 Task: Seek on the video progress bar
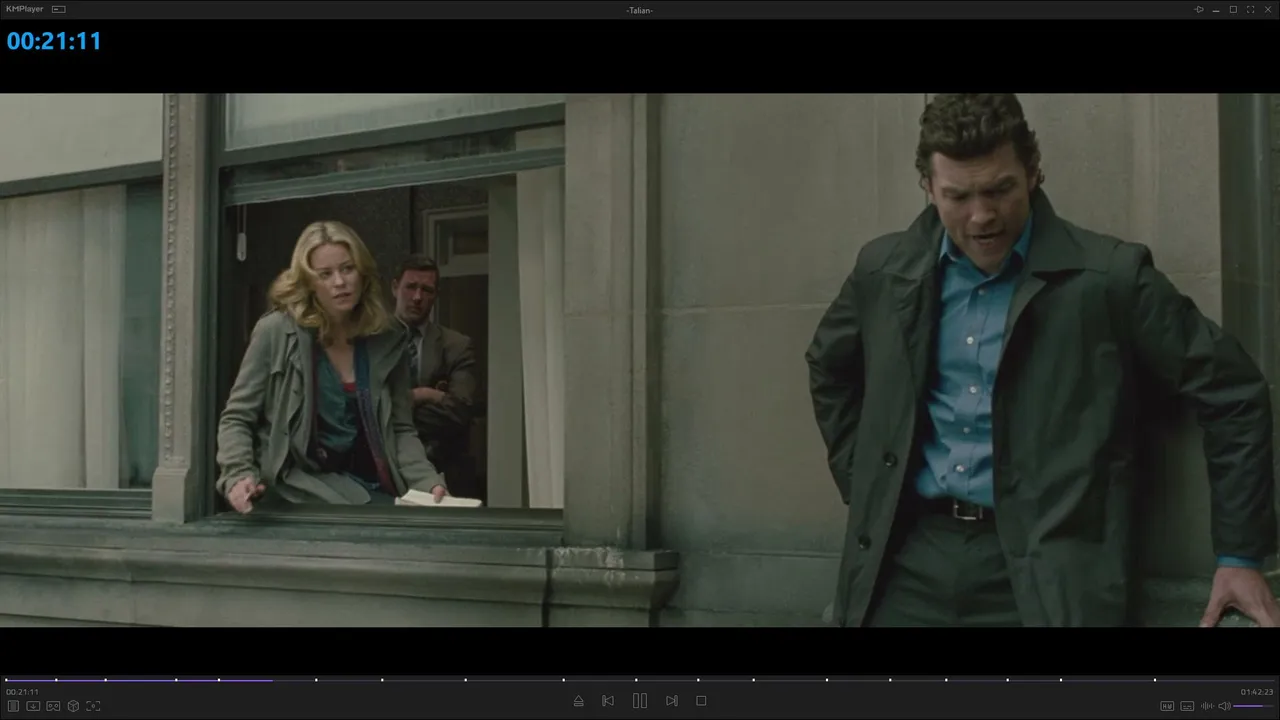click(640, 680)
